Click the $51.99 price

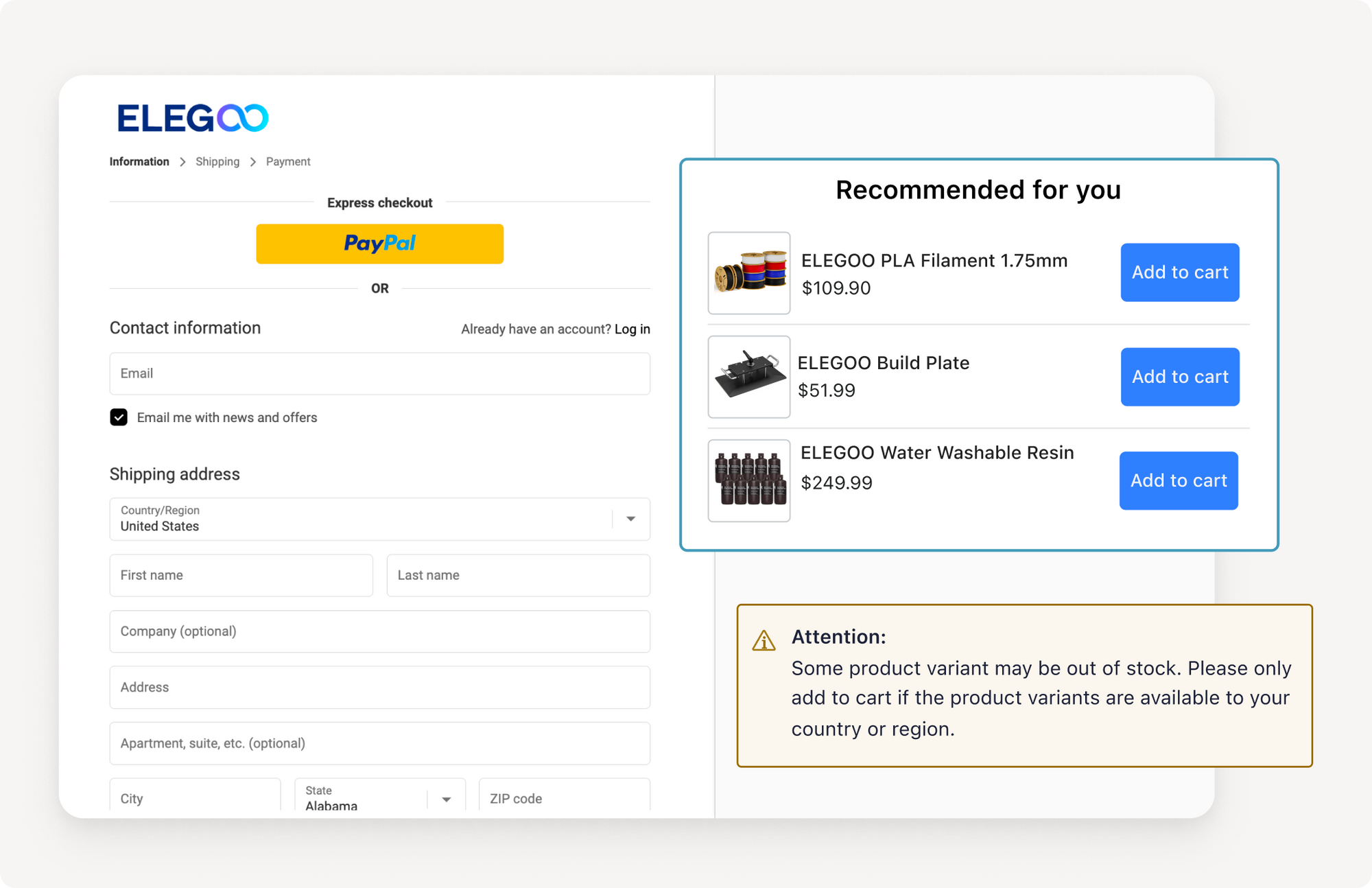tap(827, 390)
